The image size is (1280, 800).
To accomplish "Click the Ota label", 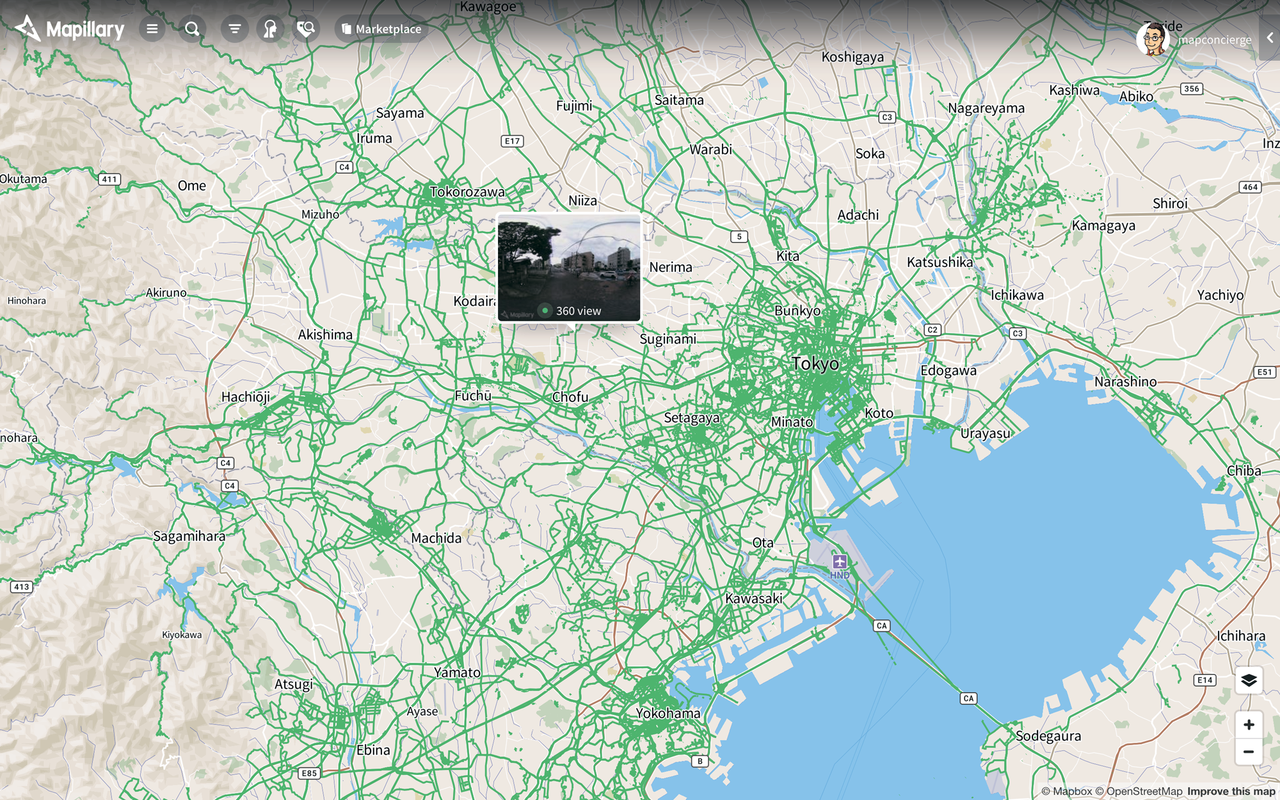I will [x=763, y=543].
